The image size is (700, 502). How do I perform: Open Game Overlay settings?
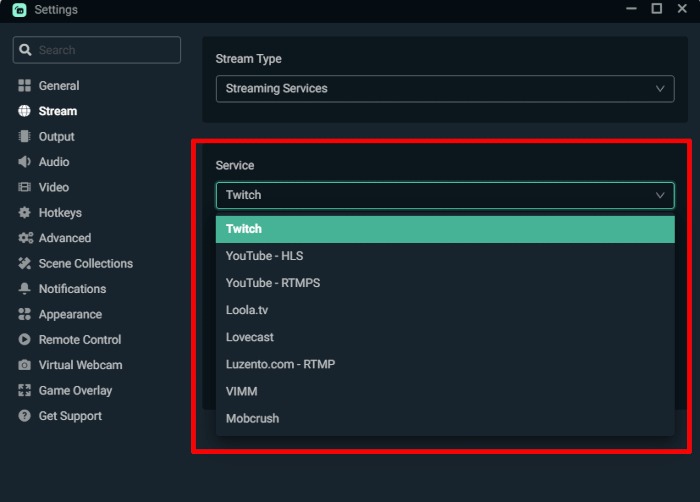tap(75, 390)
